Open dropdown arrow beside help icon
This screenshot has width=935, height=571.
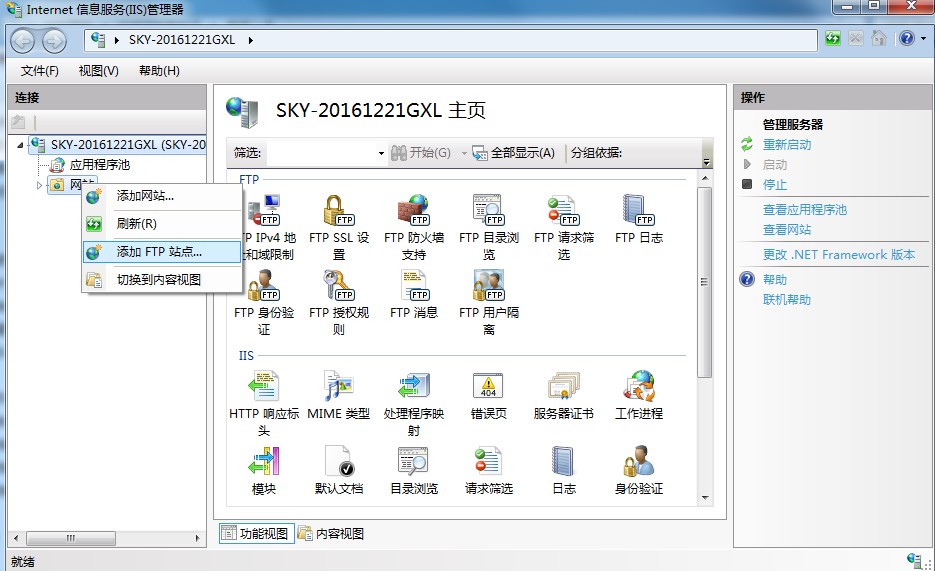(924, 39)
